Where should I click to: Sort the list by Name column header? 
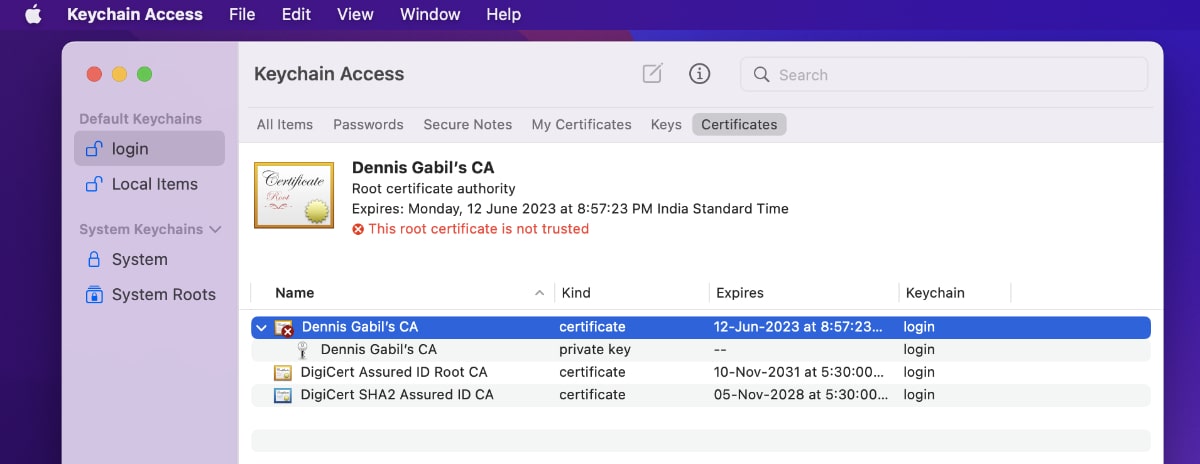(x=295, y=293)
